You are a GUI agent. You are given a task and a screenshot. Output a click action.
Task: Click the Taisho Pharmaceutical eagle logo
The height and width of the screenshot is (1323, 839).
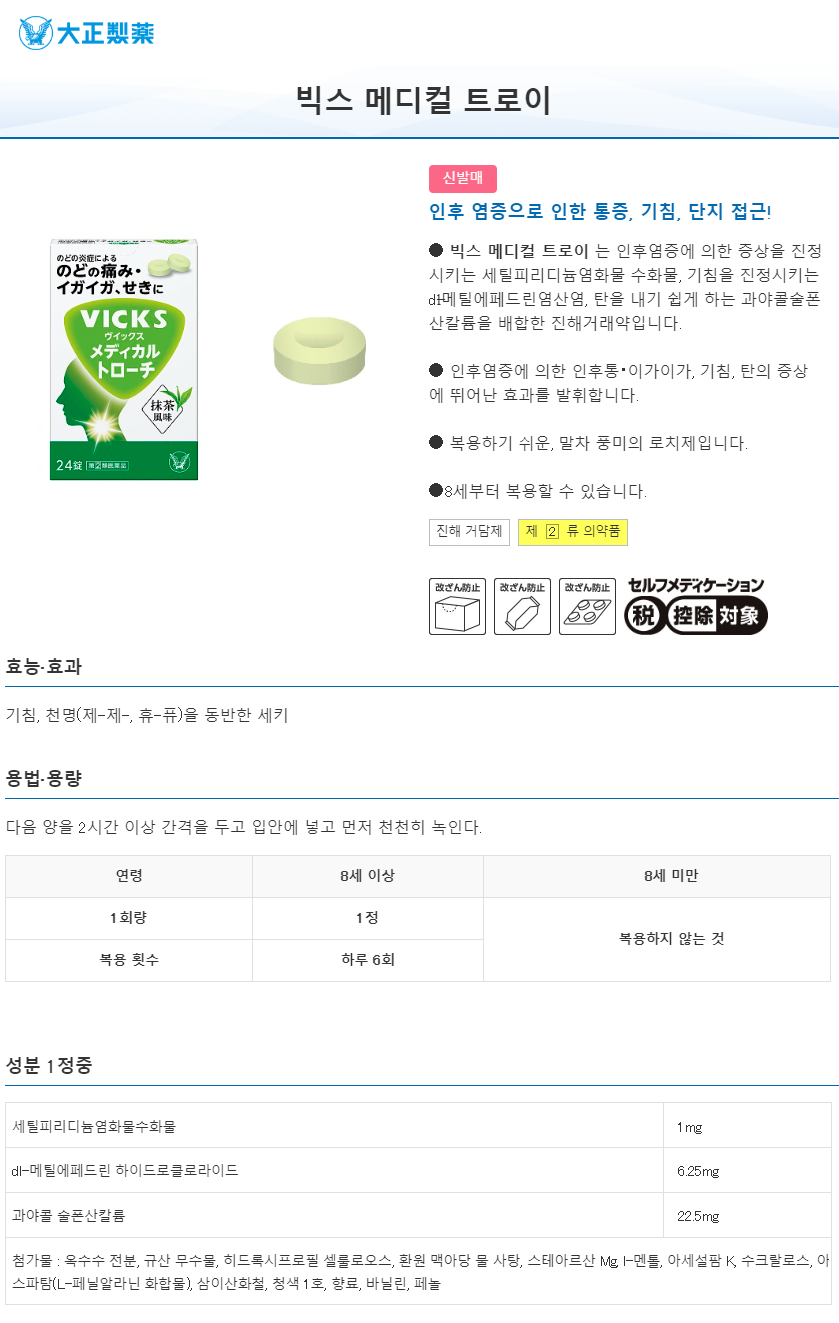(x=35, y=33)
